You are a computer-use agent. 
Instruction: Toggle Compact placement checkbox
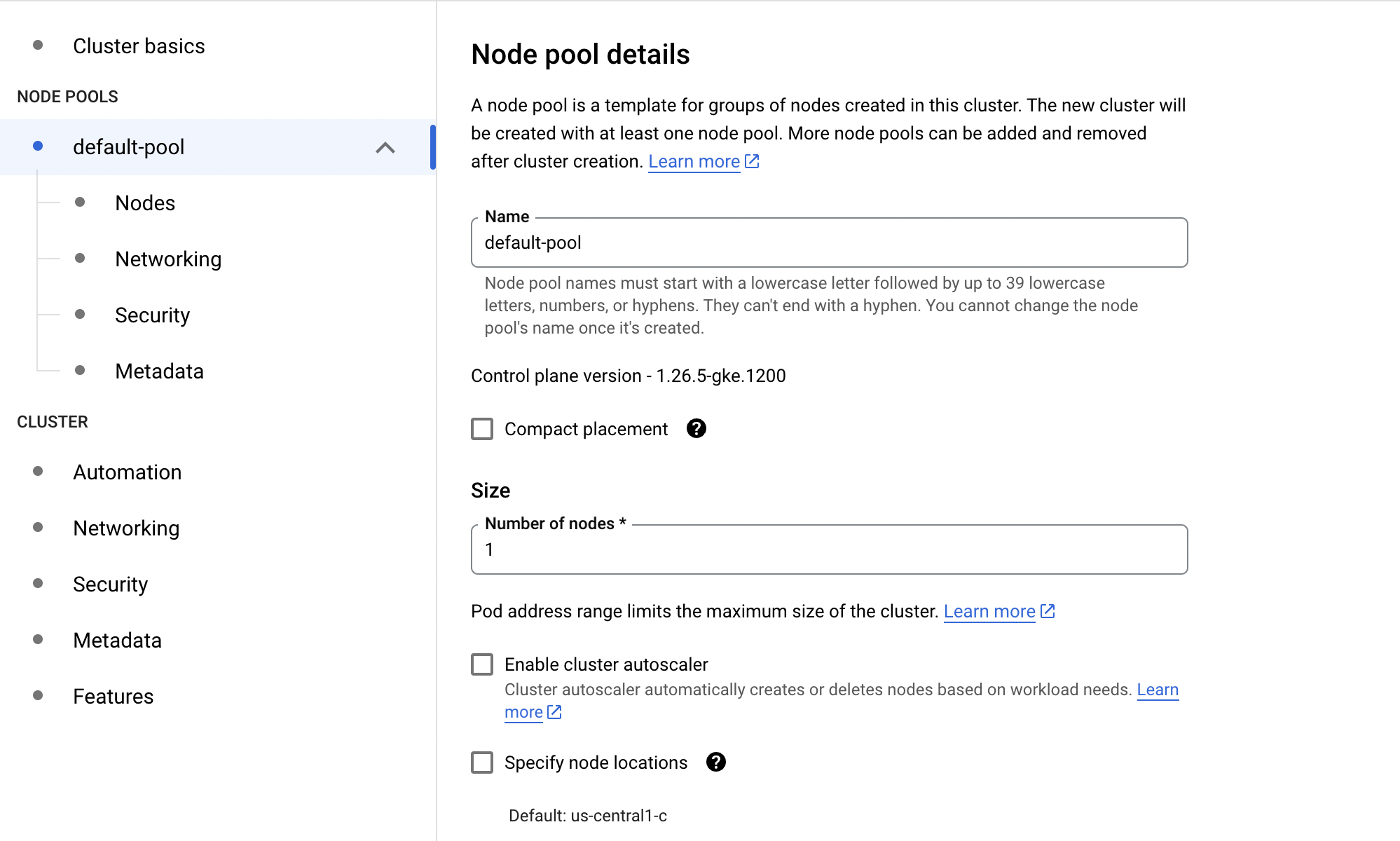pyautogui.click(x=482, y=429)
